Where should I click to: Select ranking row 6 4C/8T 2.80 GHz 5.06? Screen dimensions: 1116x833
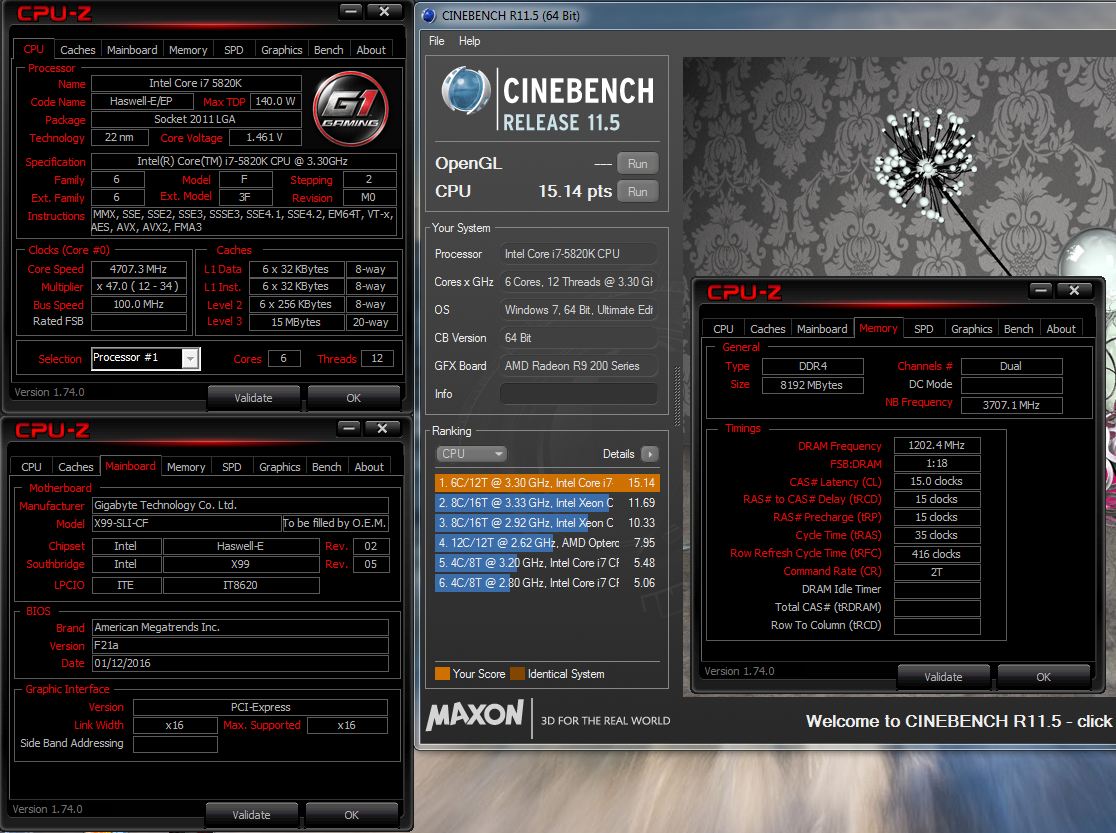(547, 582)
